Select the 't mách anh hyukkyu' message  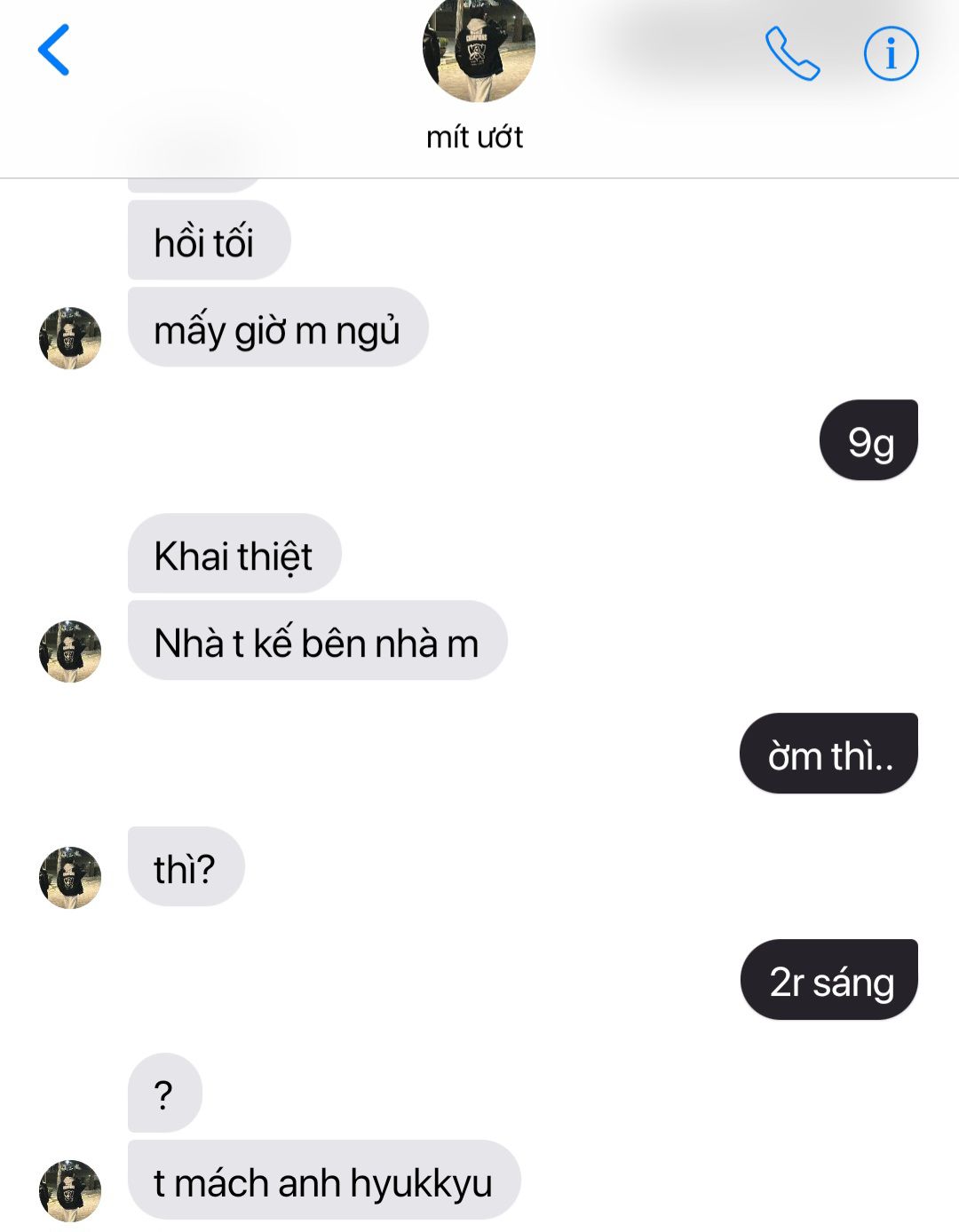324,1181
